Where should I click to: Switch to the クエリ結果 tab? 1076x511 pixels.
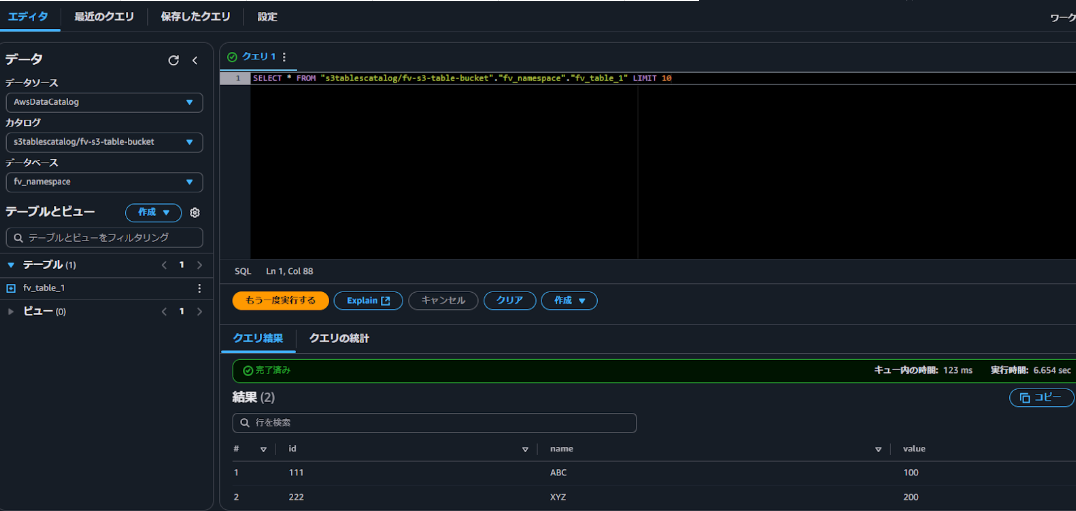258,338
